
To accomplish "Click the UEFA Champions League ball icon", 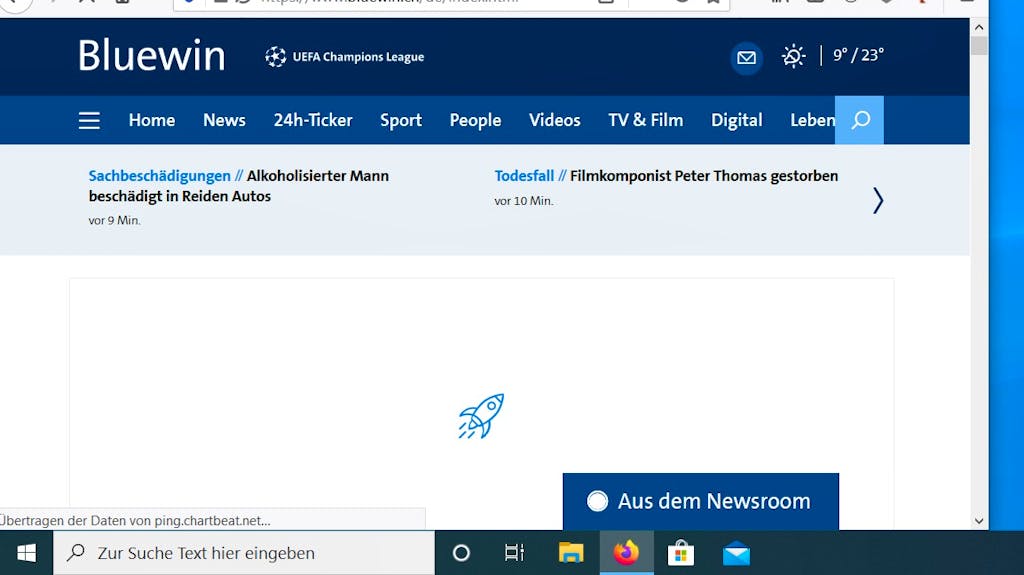I will tap(276, 57).
